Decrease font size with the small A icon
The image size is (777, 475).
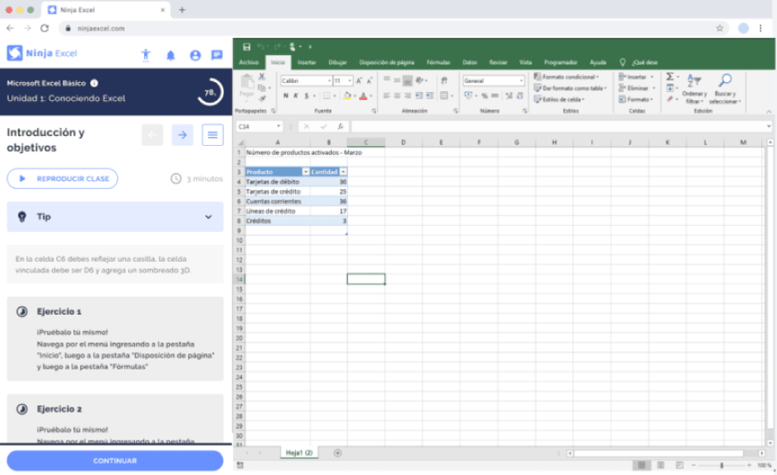point(369,80)
